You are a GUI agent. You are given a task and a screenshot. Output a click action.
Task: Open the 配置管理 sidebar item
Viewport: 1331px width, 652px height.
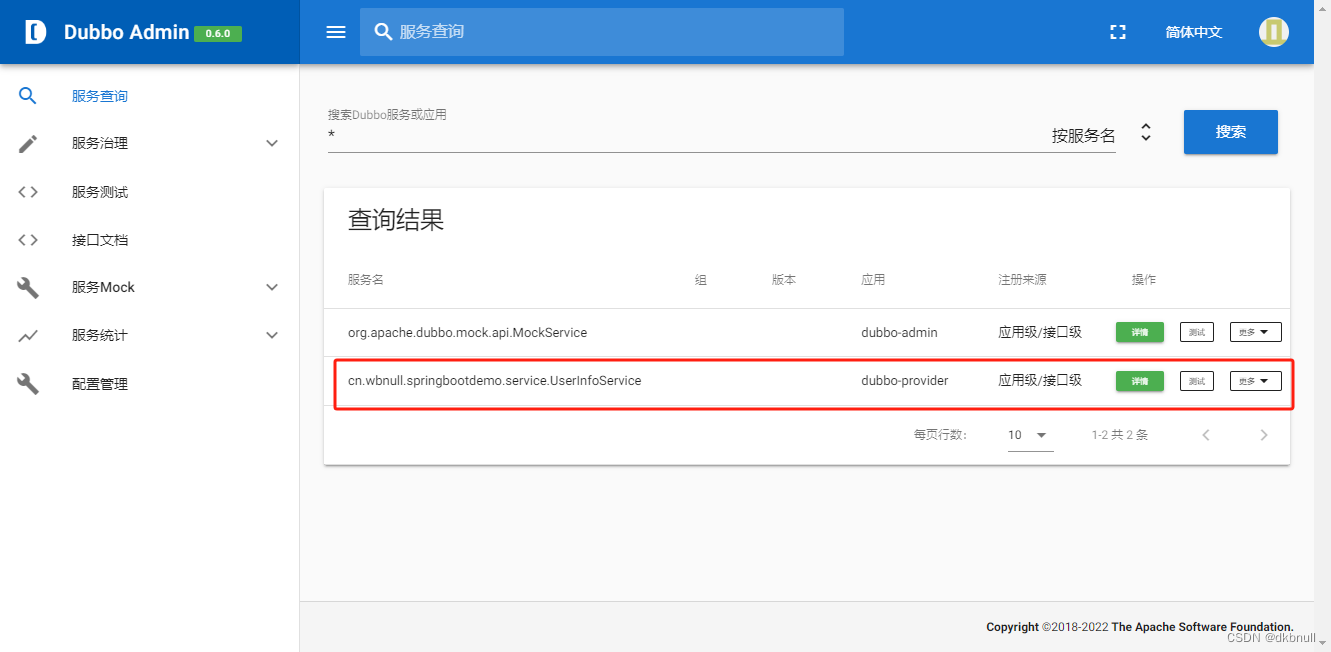(x=150, y=384)
